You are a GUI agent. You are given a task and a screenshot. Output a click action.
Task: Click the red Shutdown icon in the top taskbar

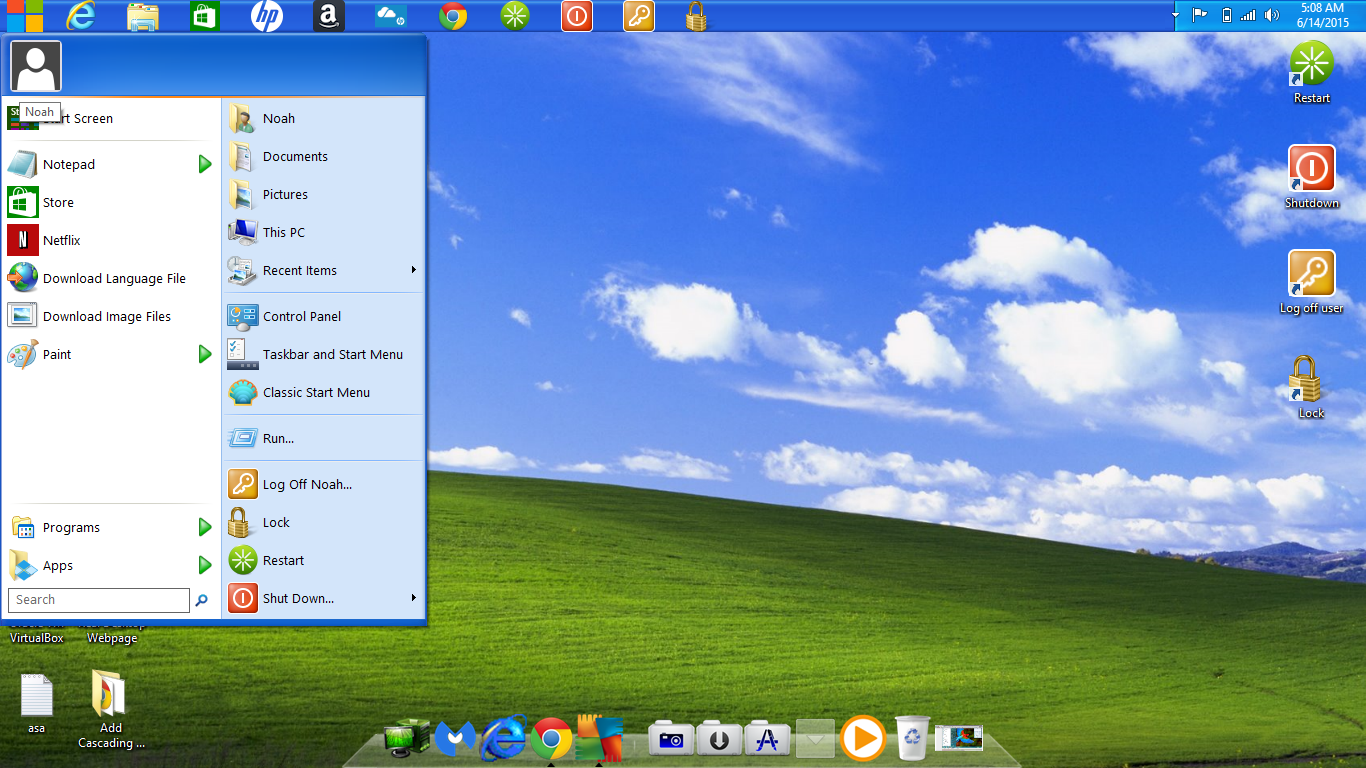(577, 16)
